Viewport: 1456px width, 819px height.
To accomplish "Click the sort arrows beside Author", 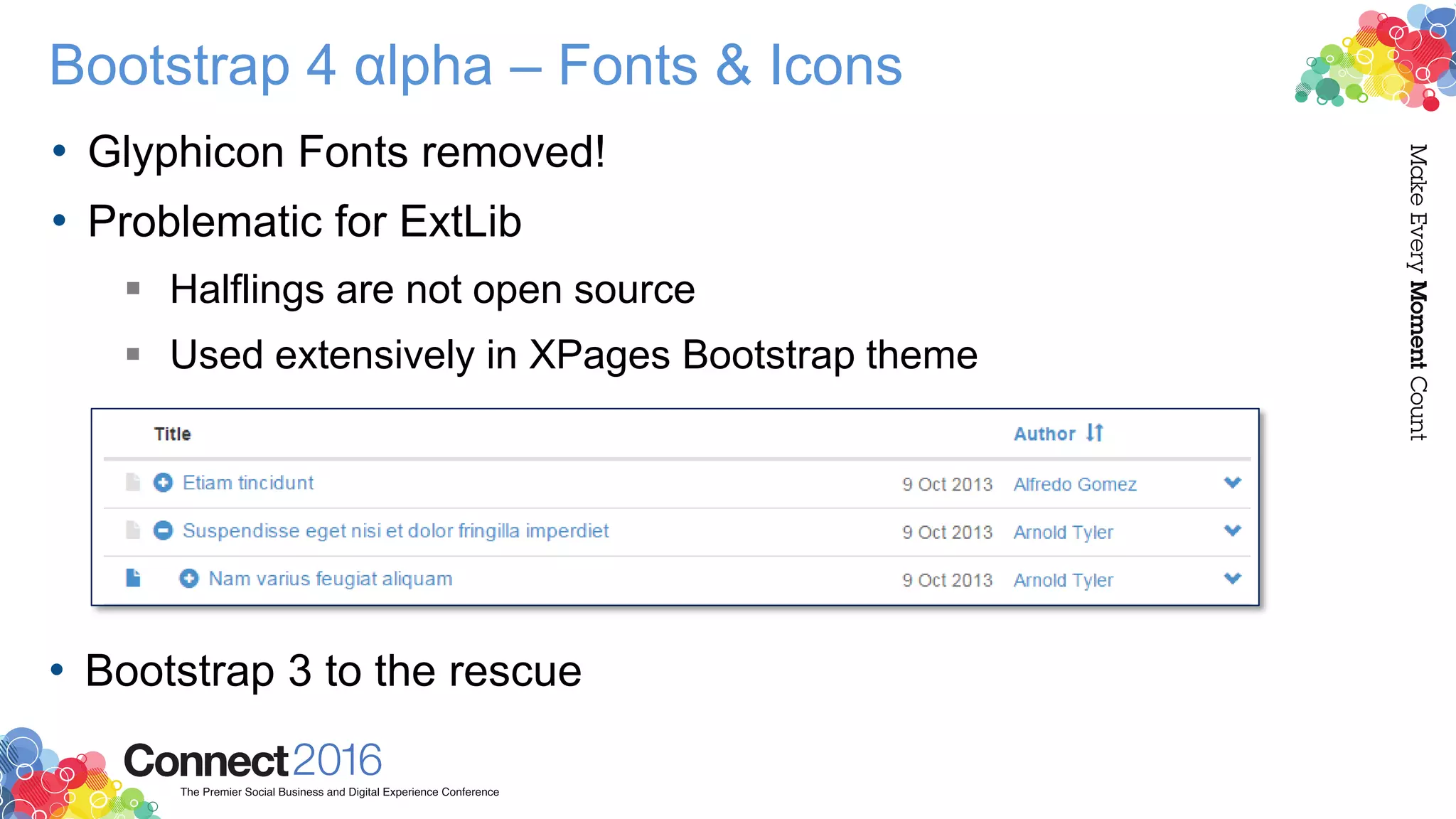I will tap(1095, 432).
